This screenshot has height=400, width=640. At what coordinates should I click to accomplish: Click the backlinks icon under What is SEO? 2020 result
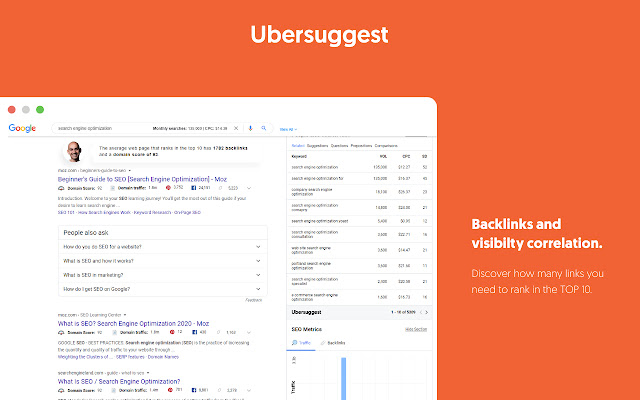pos(219,333)
